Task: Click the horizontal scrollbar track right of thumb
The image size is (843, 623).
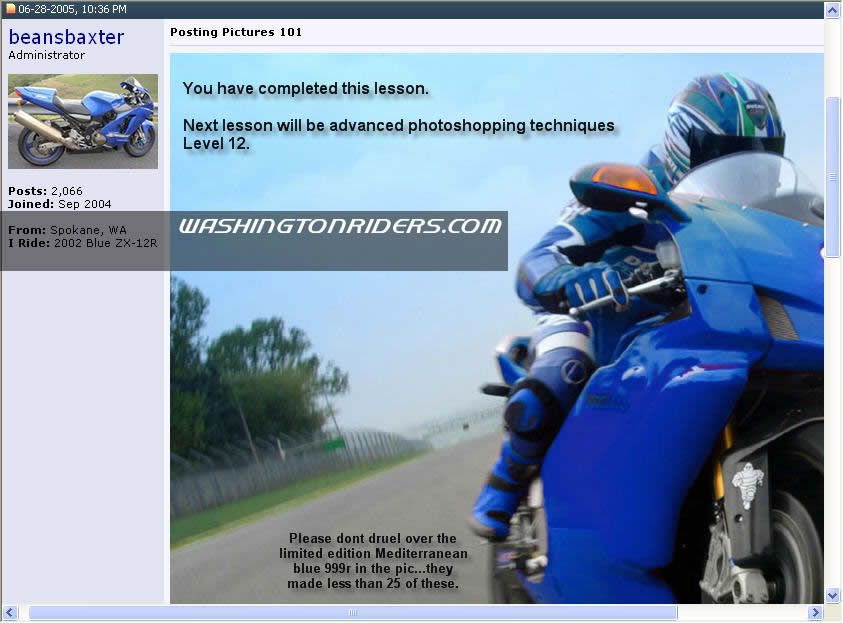Action: (740, 612)
